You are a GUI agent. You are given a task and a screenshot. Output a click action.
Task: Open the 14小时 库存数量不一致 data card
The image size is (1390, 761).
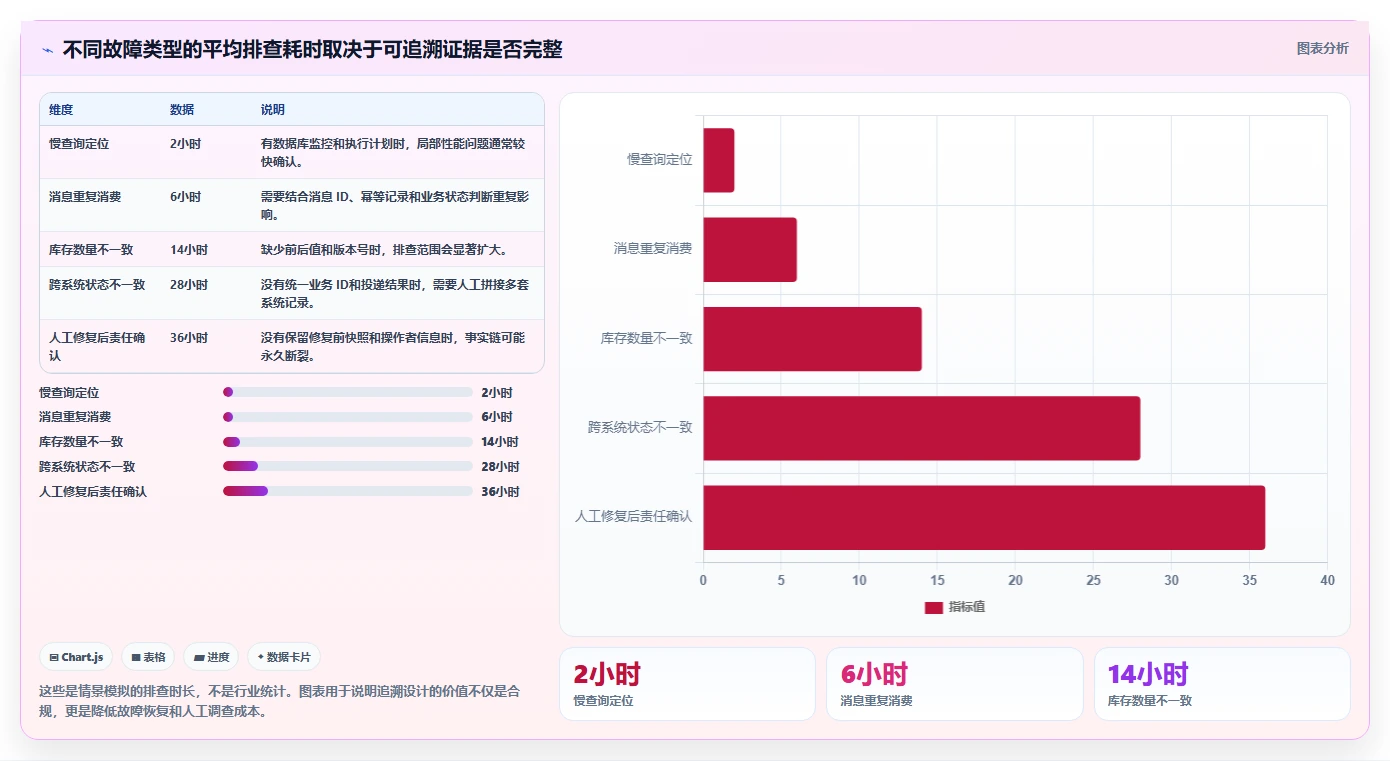pyautogui.click(x=1222, y=684)
